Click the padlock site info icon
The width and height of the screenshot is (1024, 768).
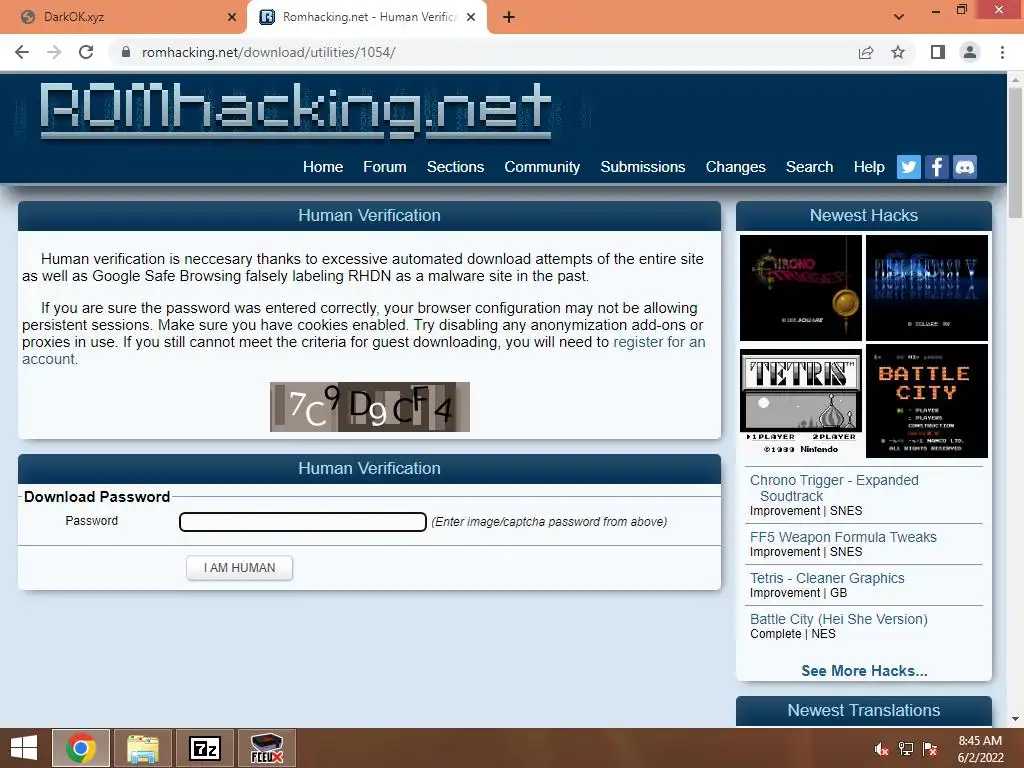click(x=126, y=52)
